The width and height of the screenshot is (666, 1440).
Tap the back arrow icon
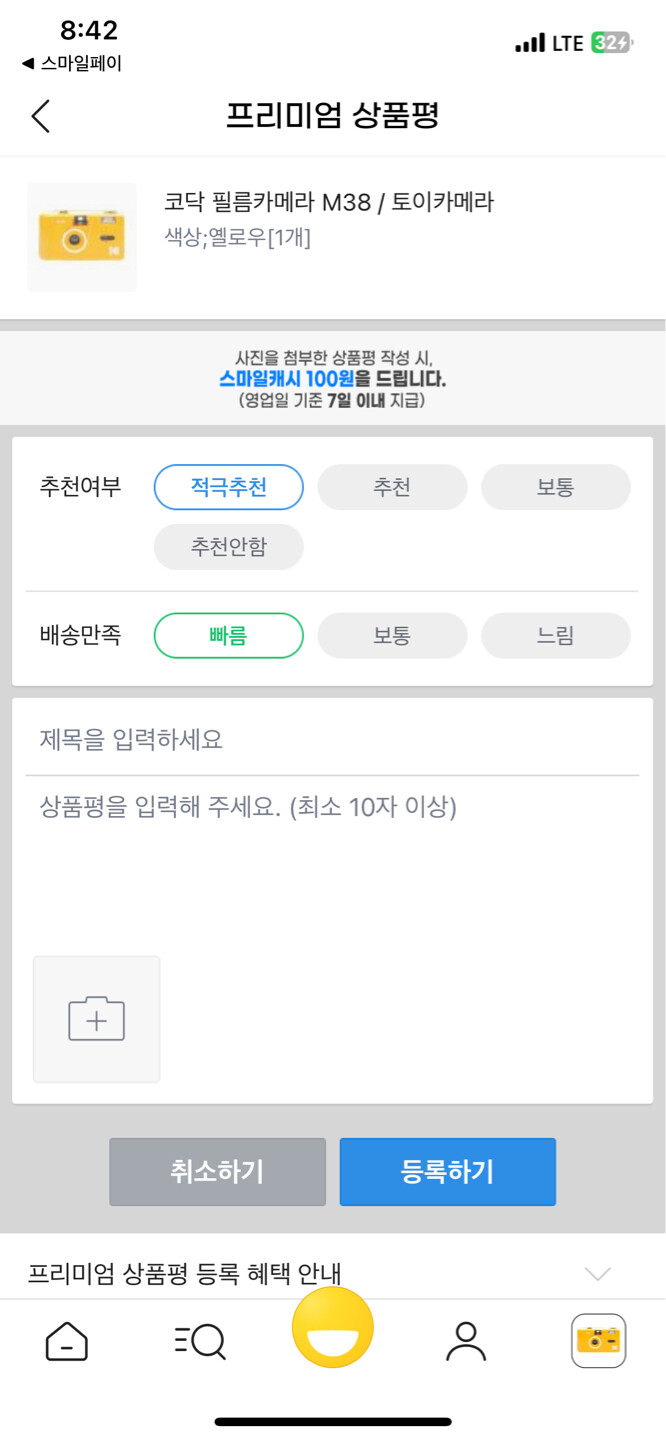(40, 116)
